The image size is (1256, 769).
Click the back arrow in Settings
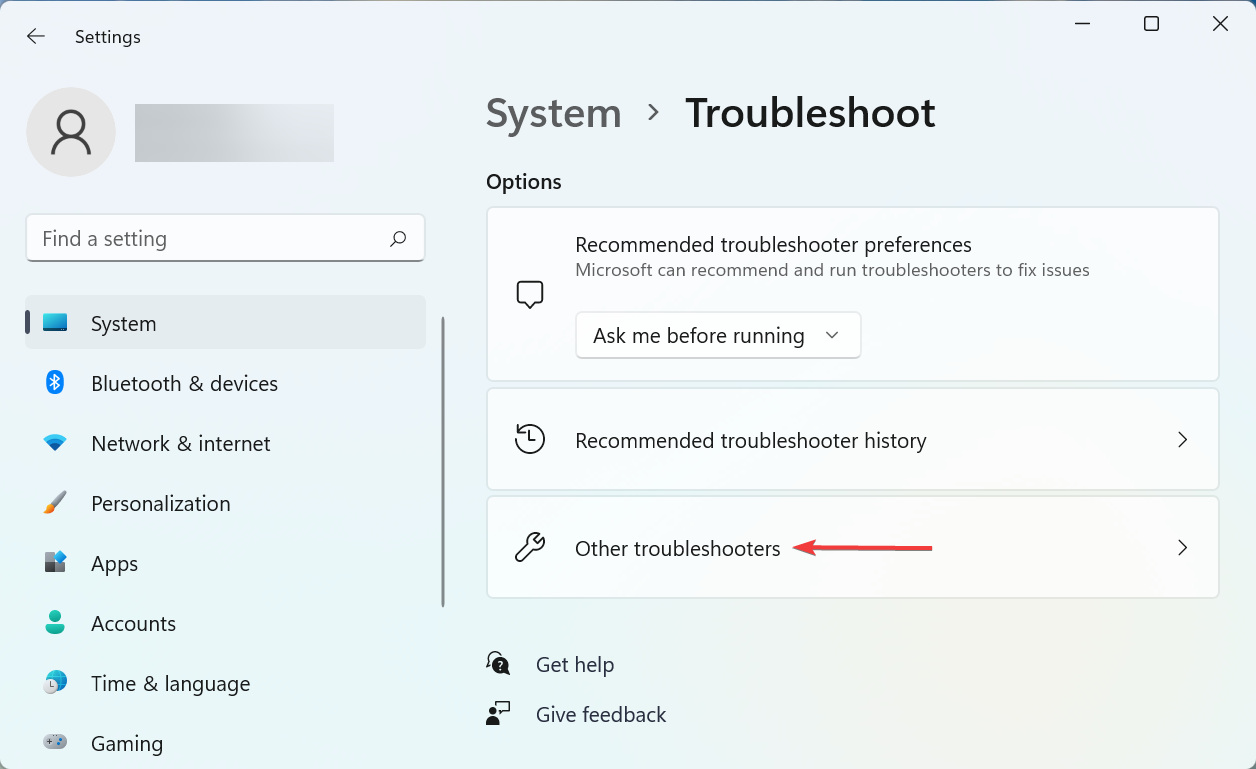(36, 37)
